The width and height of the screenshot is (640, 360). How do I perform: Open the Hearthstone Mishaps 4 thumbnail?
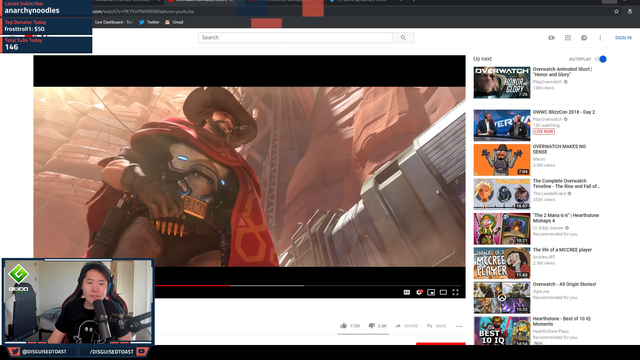(x=502, y=229)
